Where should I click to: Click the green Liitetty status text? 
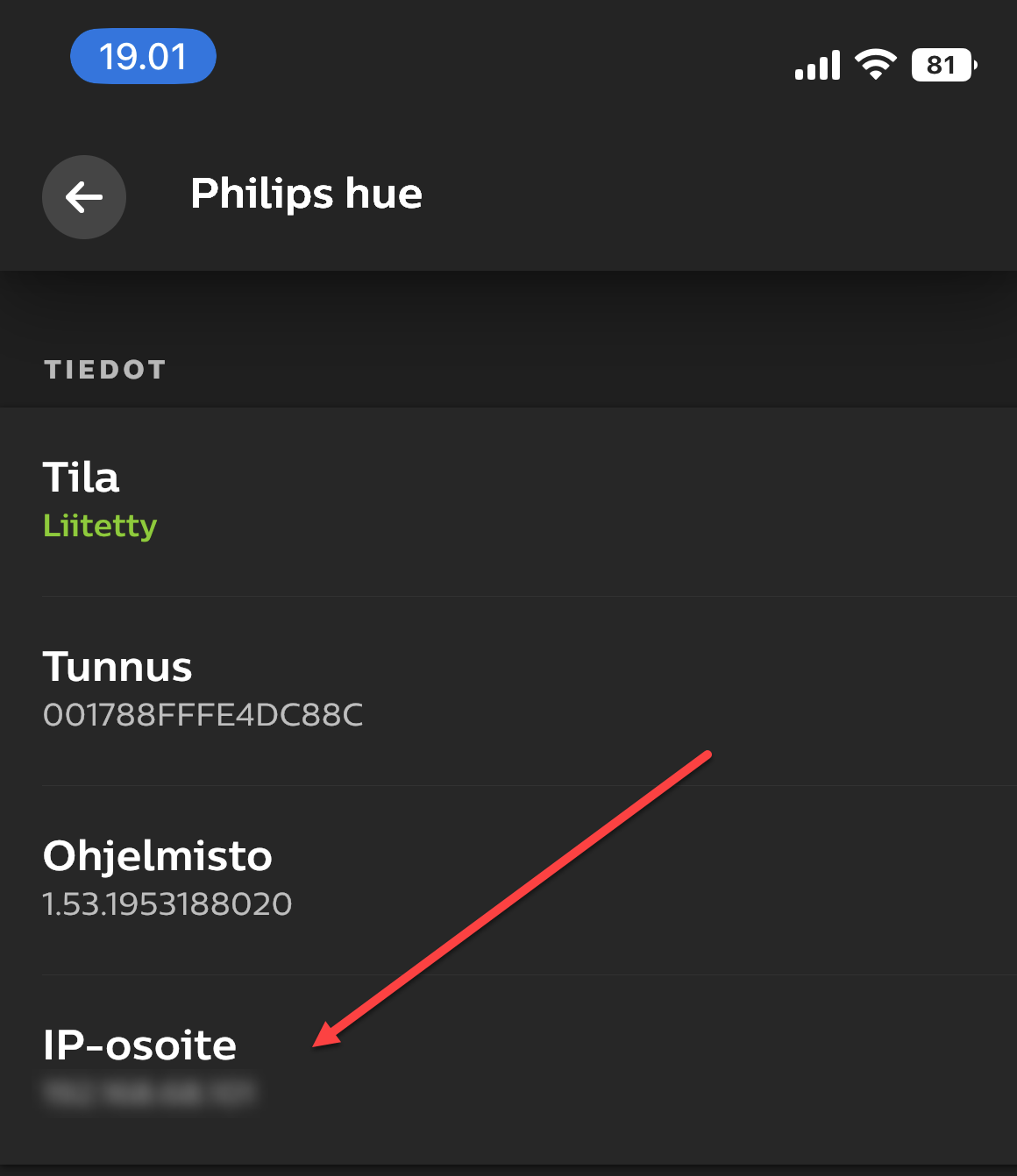pyautogui.click(x=100, y=526)
